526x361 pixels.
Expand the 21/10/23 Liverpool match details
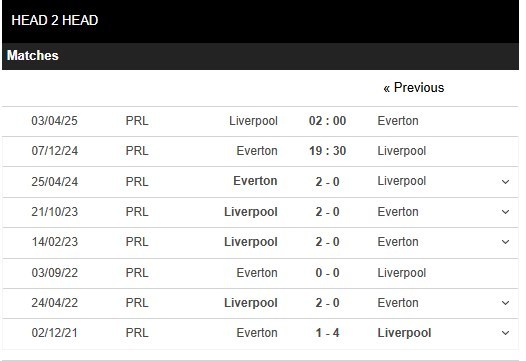pyautogui.click(x=505, y=212)
